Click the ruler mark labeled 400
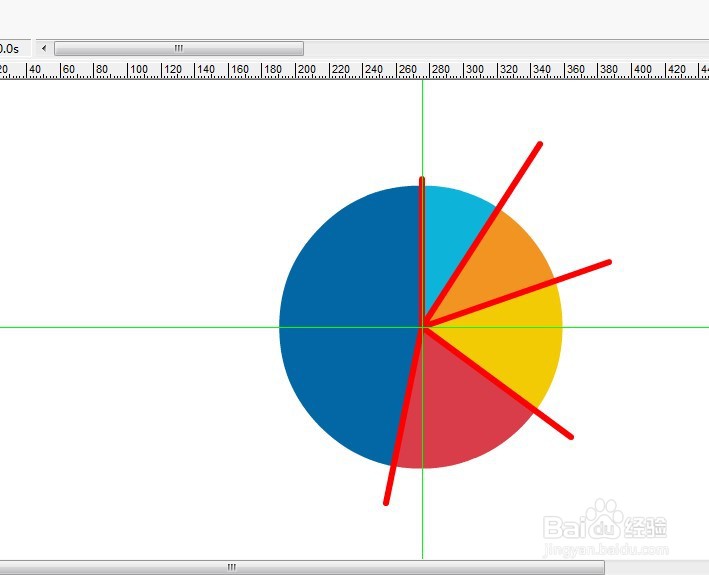Viewport: 709px width, 575px height. [643, 70]
